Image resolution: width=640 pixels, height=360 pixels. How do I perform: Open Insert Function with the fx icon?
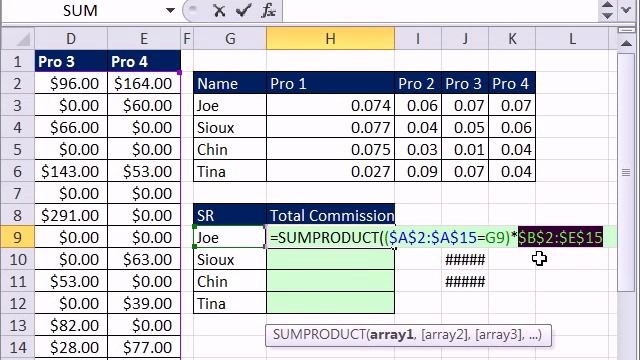point(268,11)
